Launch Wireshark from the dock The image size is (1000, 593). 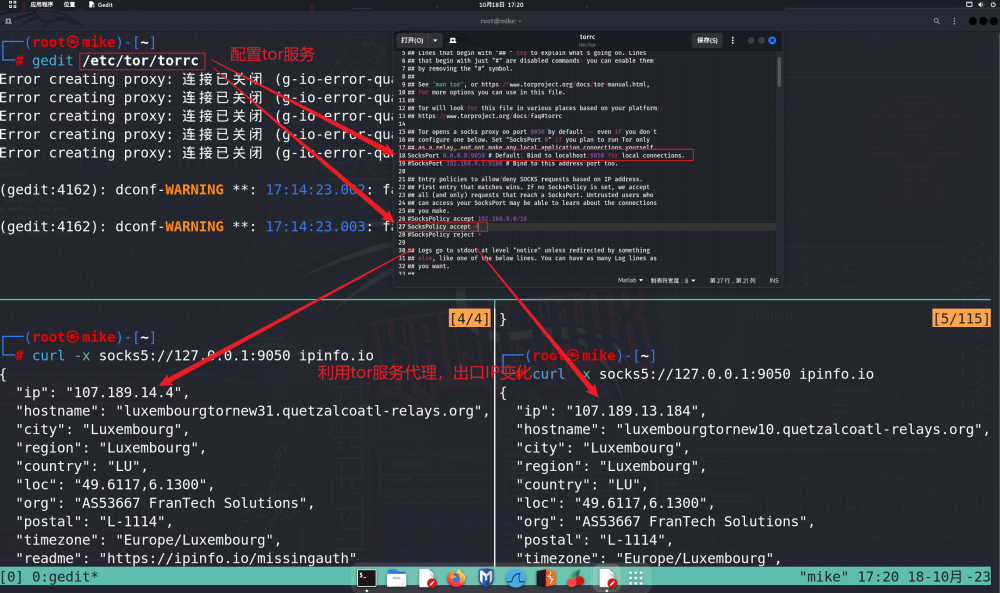pos(516,578)
